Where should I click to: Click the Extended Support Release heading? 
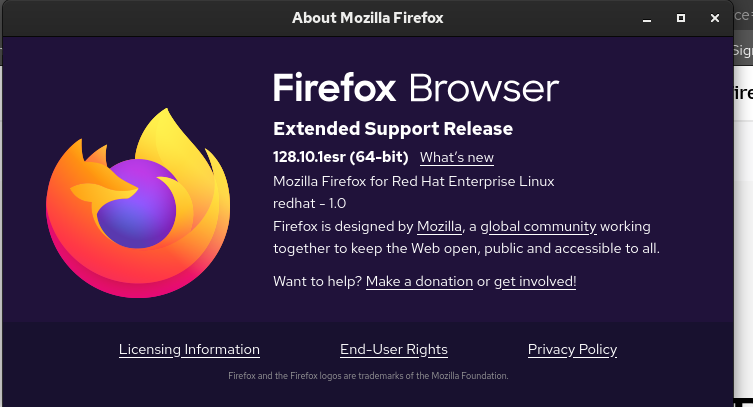coord(393,129)
